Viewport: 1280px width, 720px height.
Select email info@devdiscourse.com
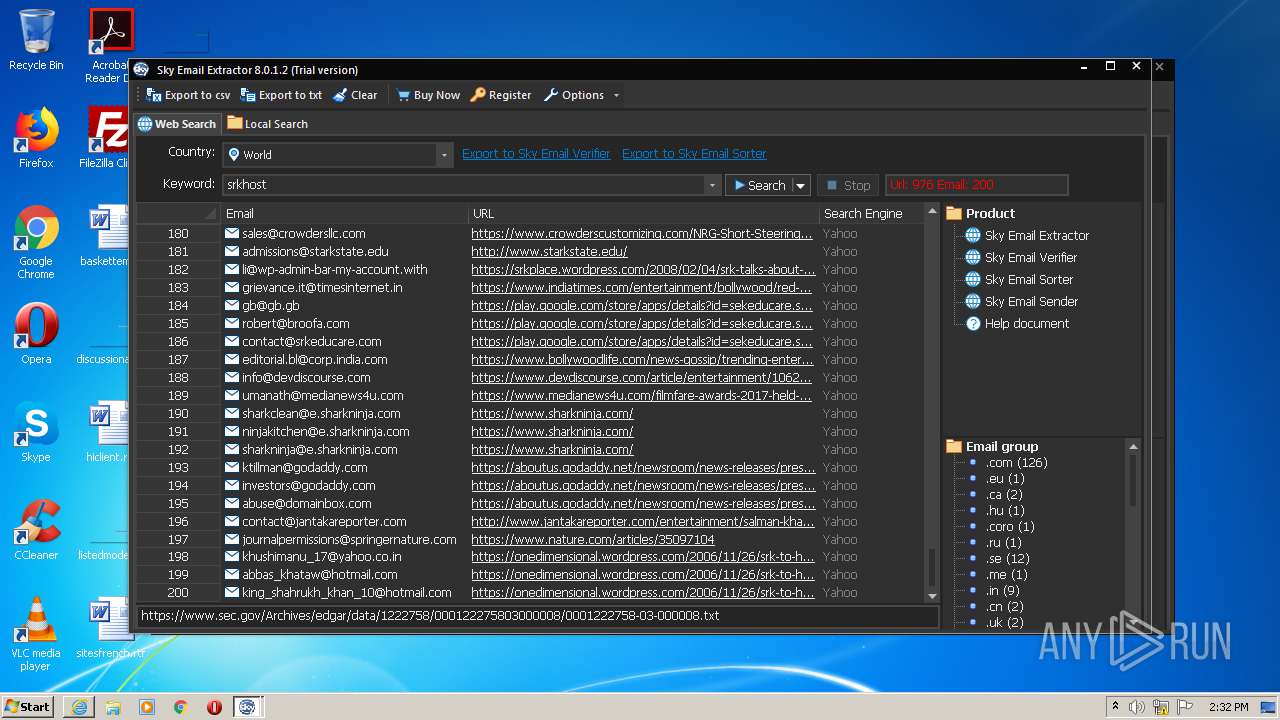click(306, 378)
